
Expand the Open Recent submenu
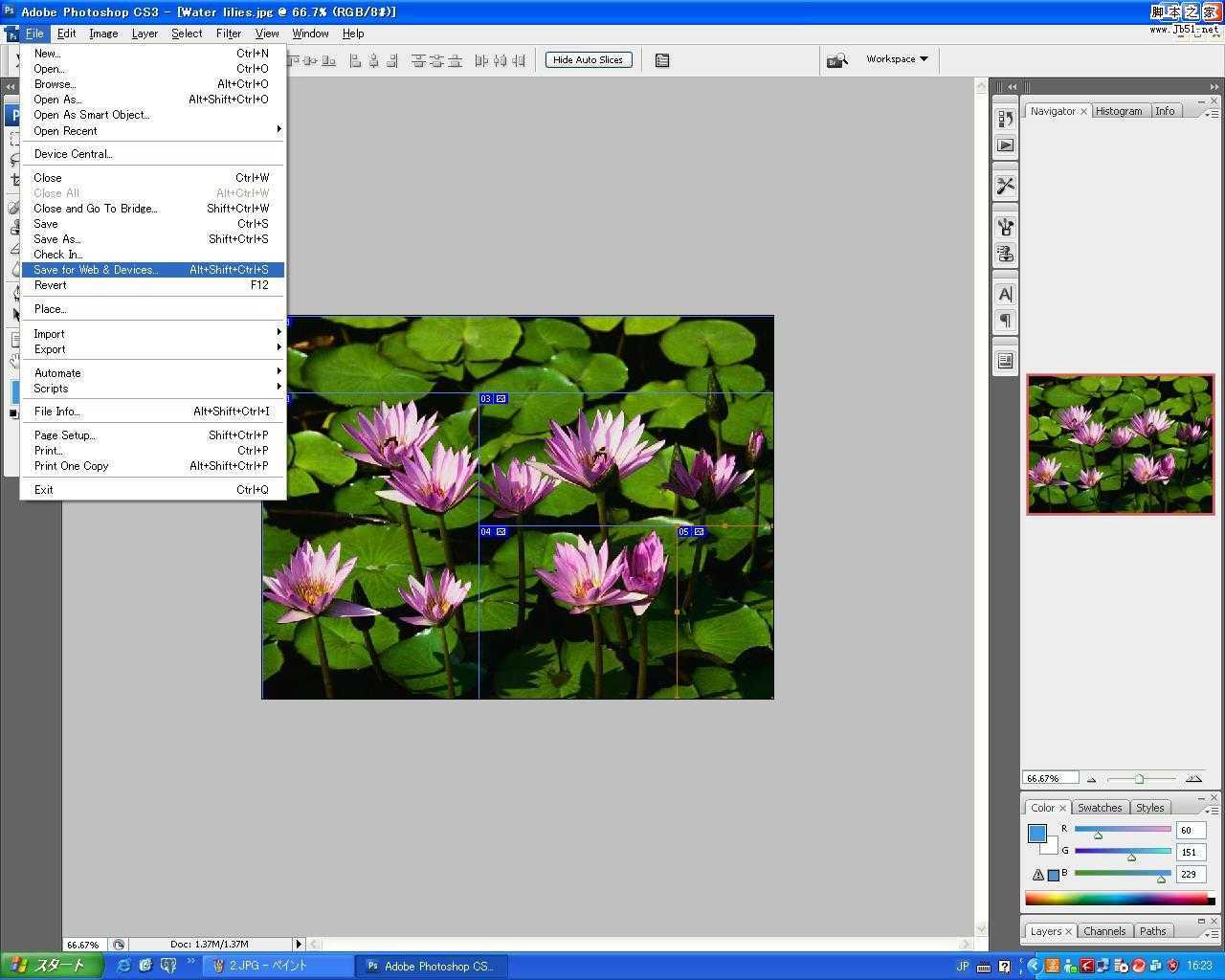coord(153,131)
